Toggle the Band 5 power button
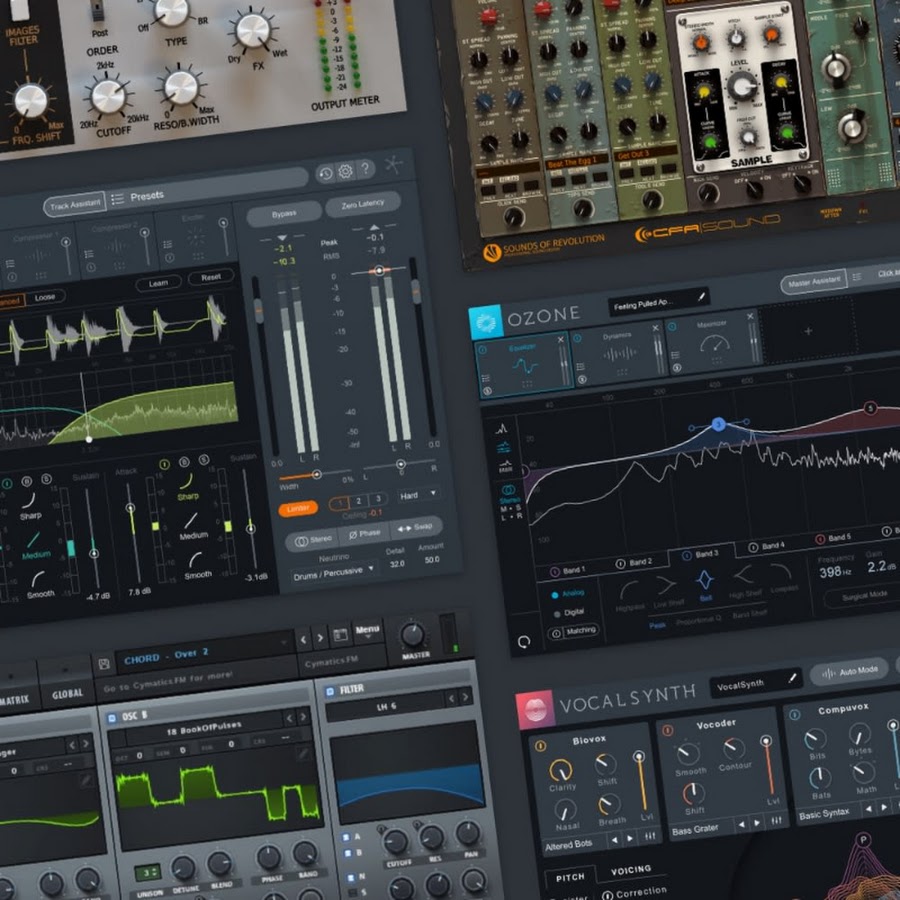 (820, 539)
